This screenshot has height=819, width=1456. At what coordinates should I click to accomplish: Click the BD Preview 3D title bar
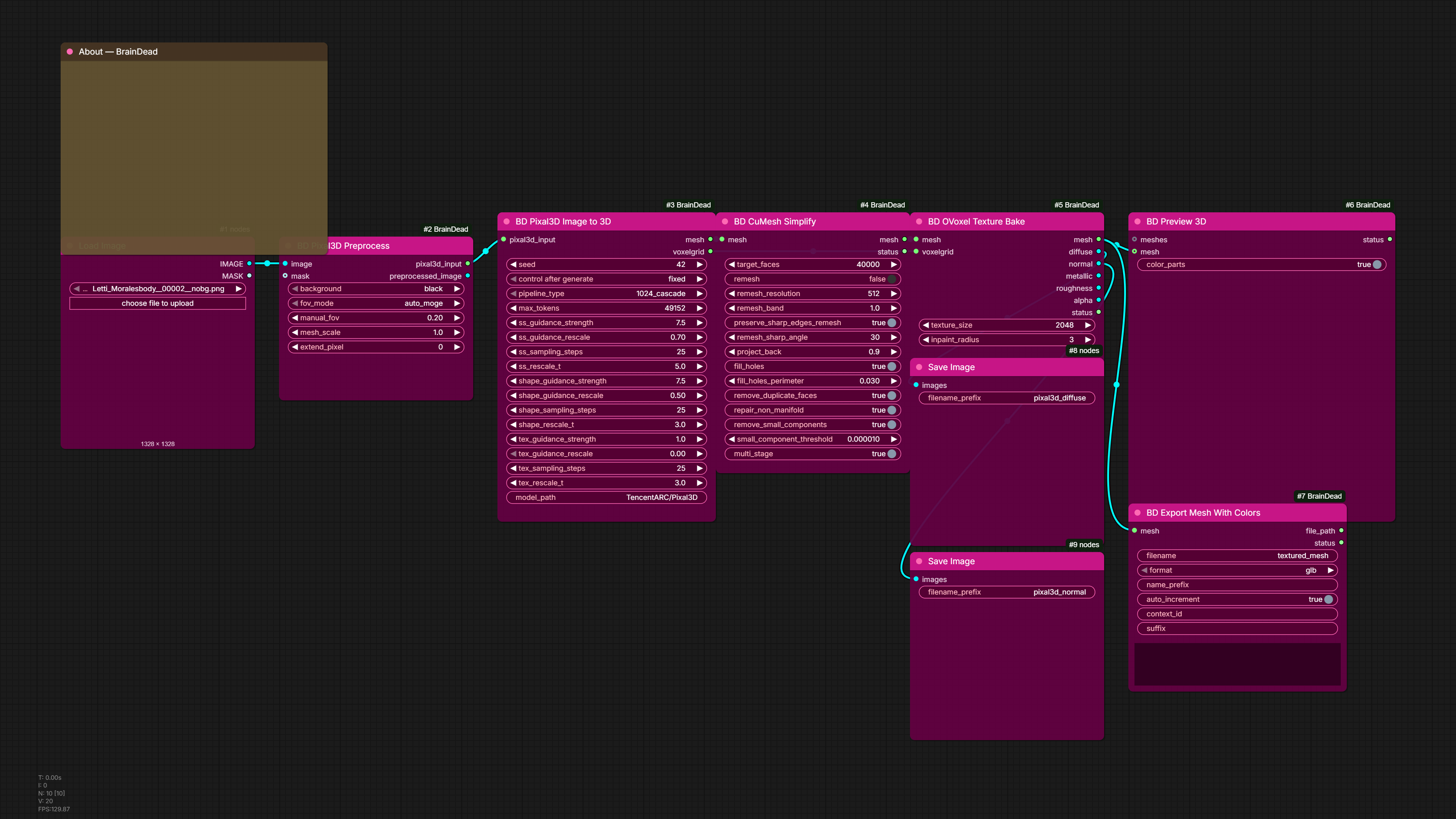click(x=1261, y=222)
